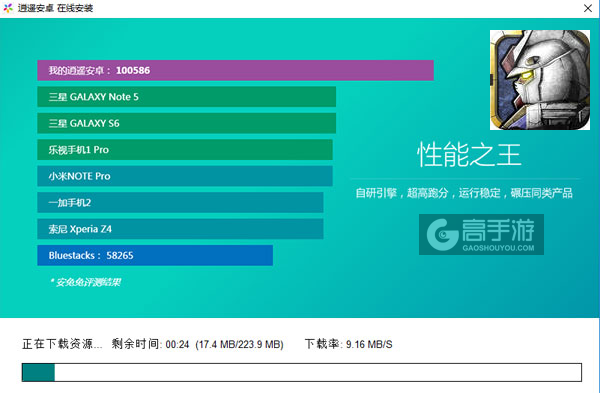The height and width of the screenshot is (393, 600).
Task: Close the 逍遥安卓 online installer window
Action: (x=588, y=8)
